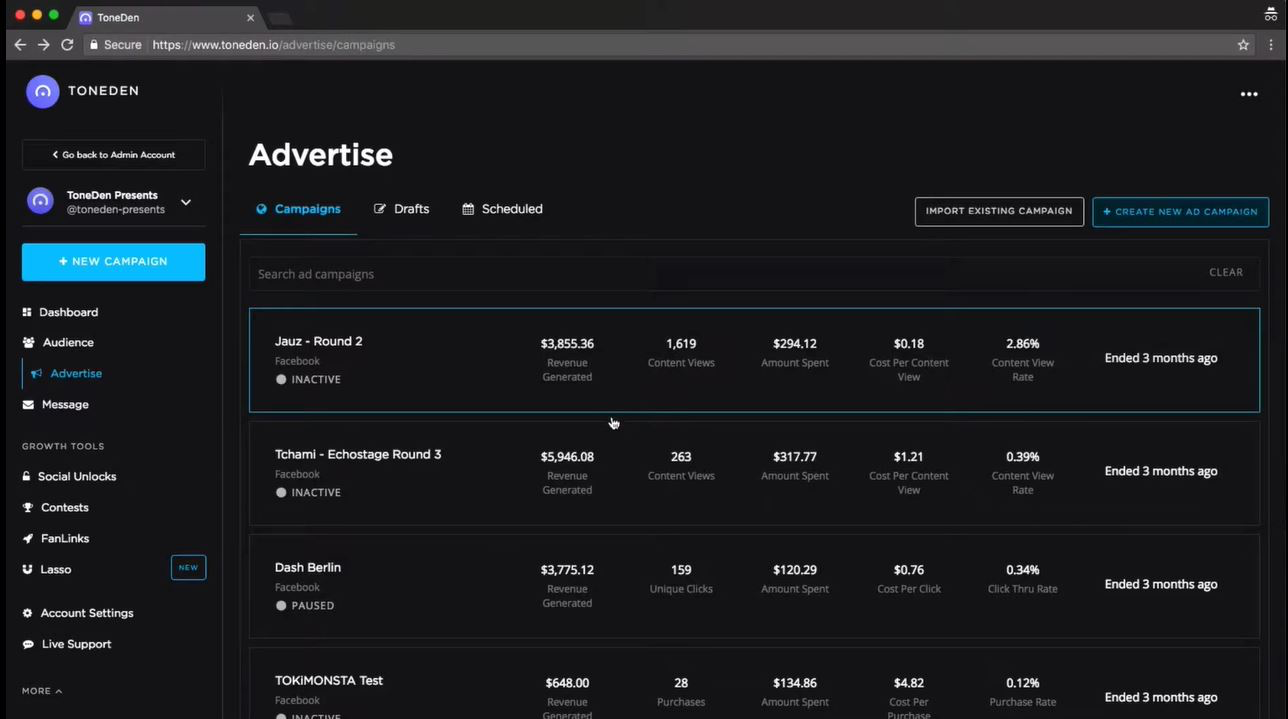This screenshot has width=1288, height=719.
Task: Open Contests via the trophy icon
Action: tap(29, 507)
